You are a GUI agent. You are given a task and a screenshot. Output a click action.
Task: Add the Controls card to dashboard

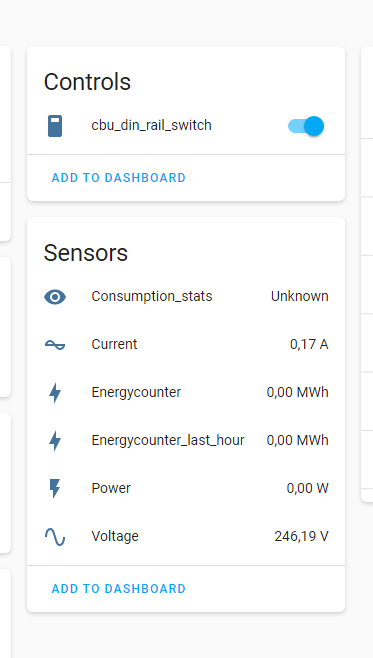119,178
